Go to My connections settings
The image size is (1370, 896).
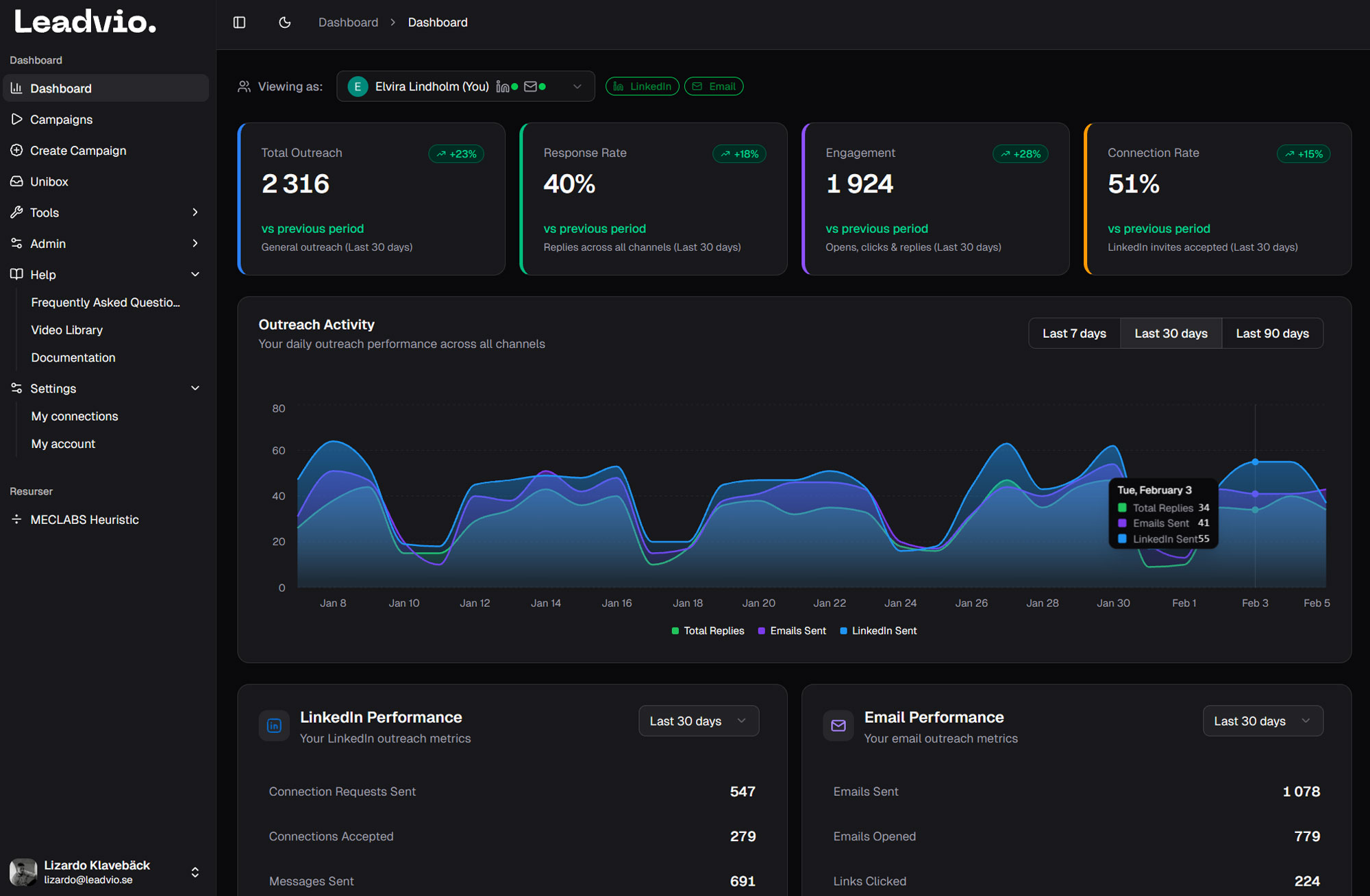74,416
